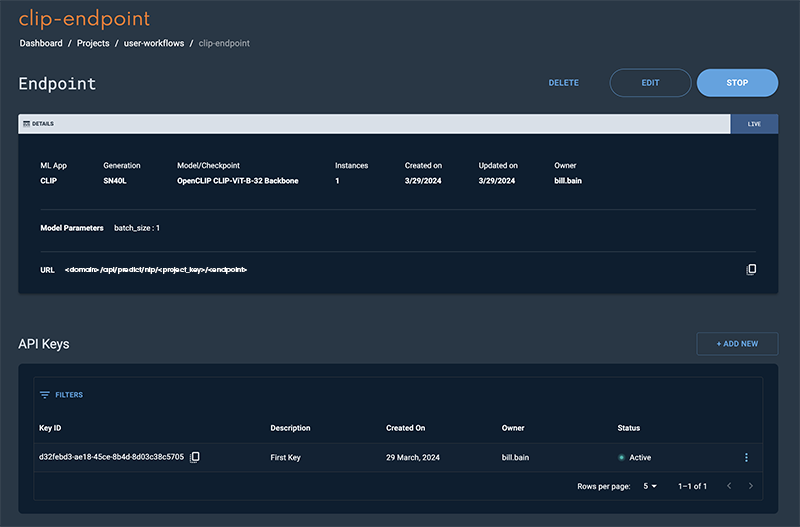This screenshot has width=800, height=527.
Task: Go to next page of API keys
Action: tap(751, 486)
